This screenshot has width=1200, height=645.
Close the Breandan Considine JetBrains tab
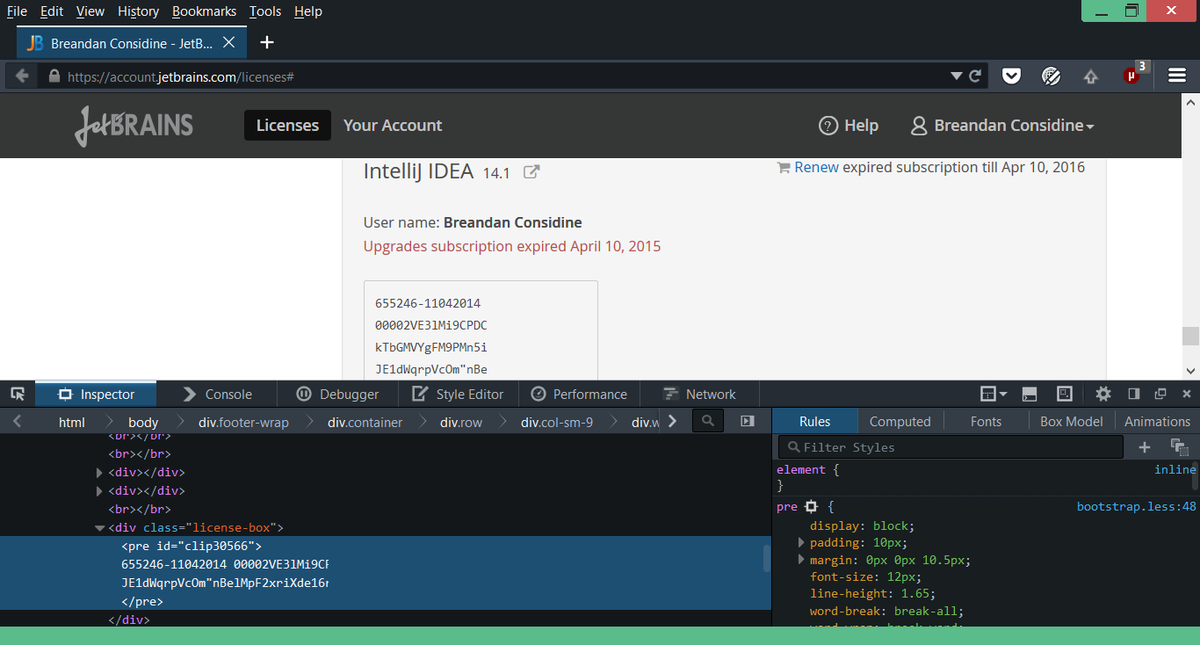click(x=228, y=43)
